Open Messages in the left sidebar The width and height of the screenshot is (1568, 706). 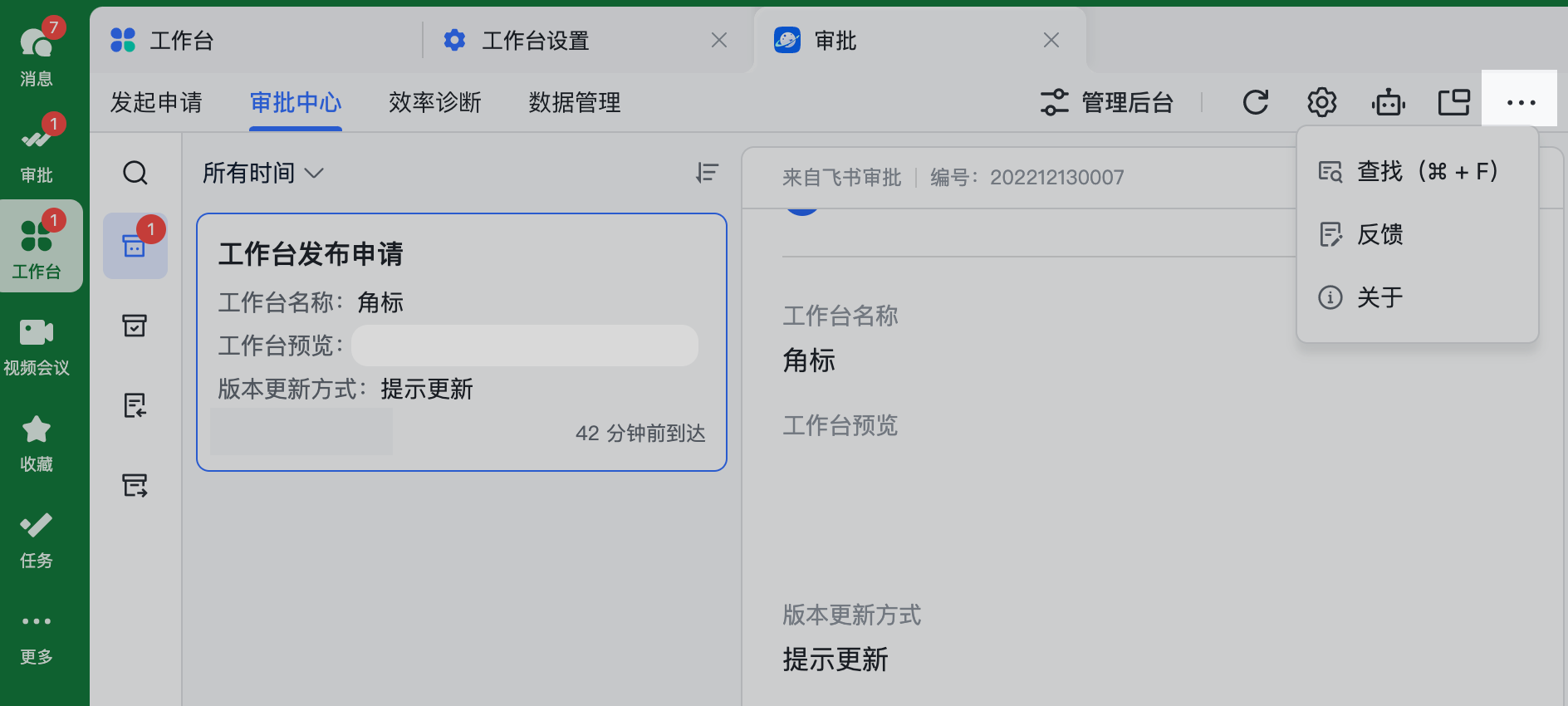click(37, 53)
